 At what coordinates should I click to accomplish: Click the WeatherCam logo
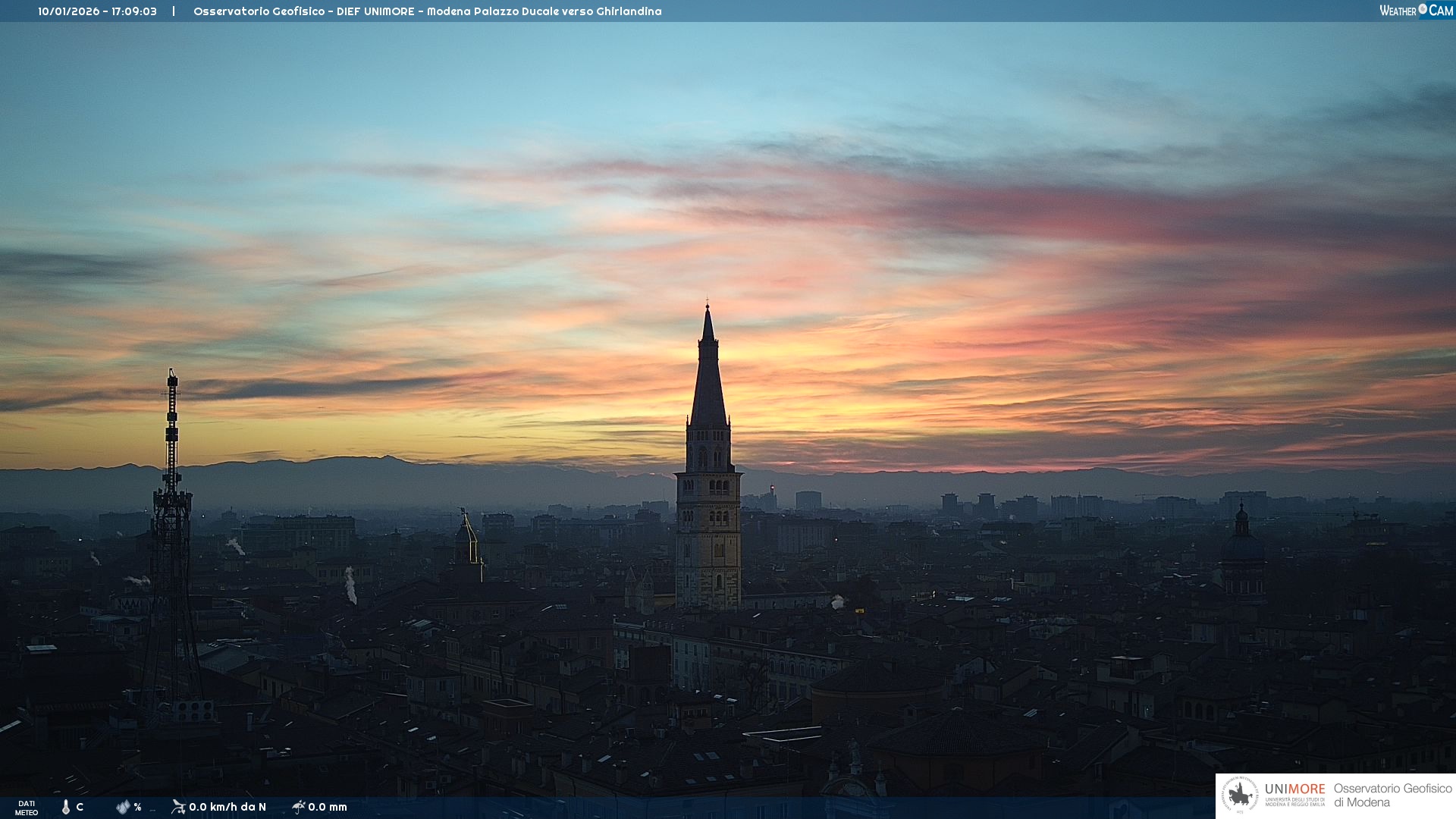[x=1416, y=11]
